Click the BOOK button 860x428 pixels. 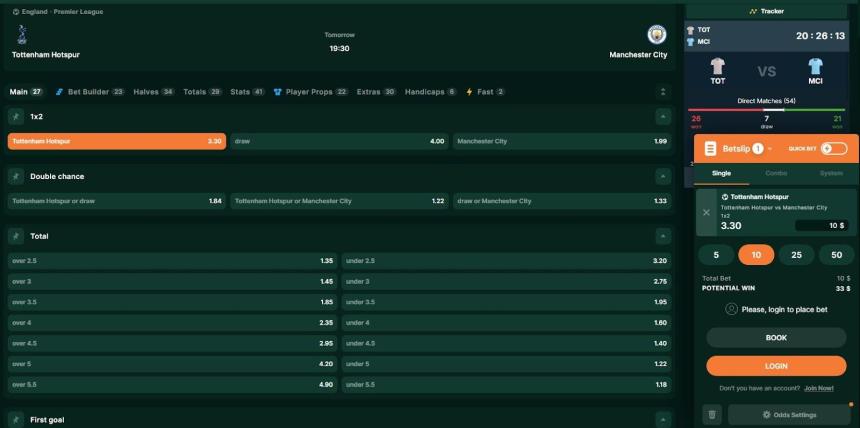(x=776, y=337)
